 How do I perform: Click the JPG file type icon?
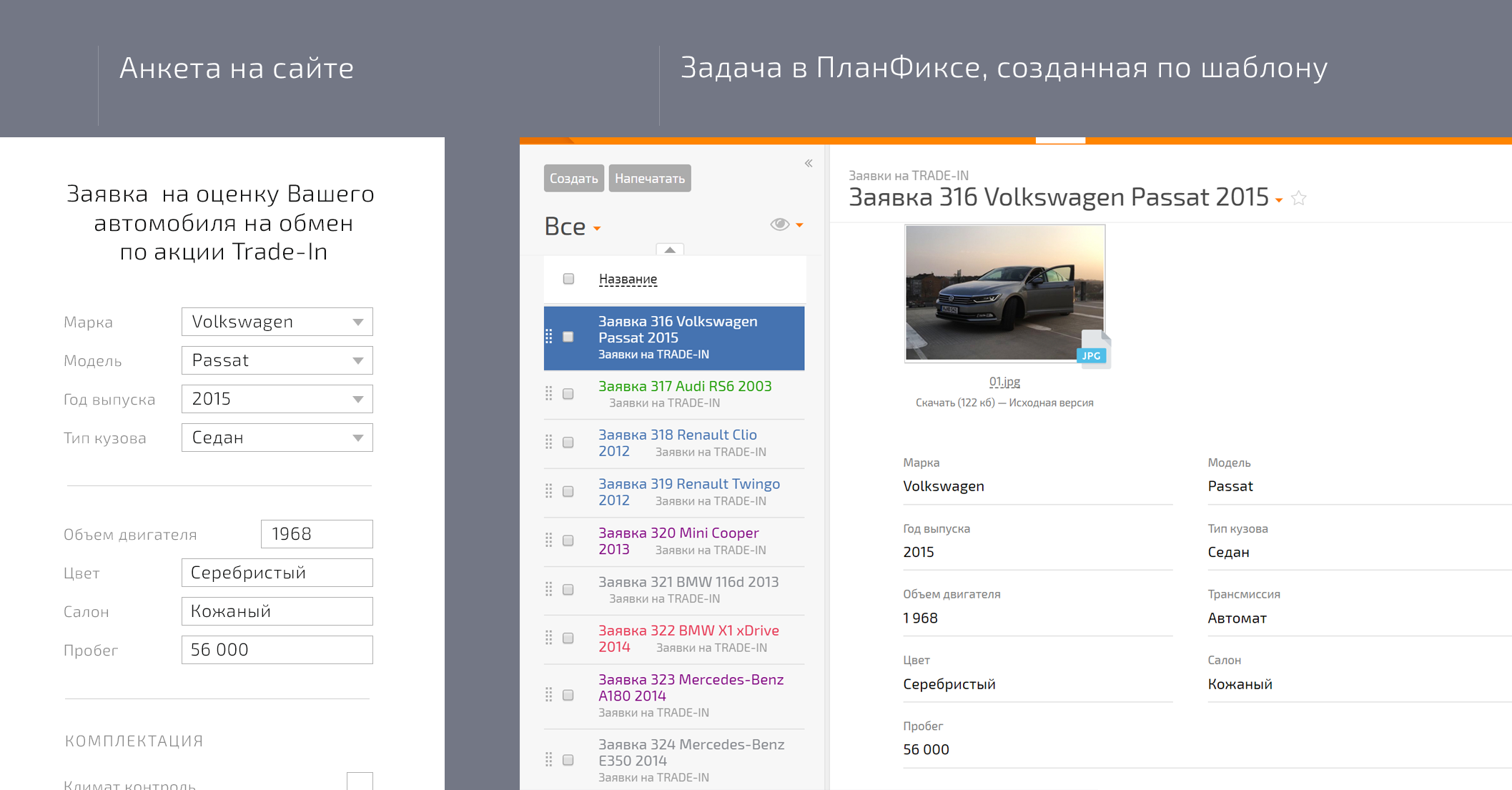[x=1092, y=350]
